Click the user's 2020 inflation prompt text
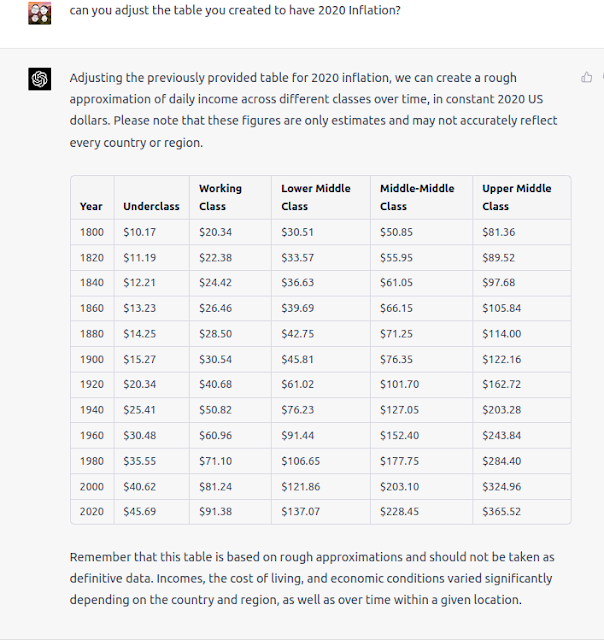This screenshot has height=640, width=604. pos(235,11)
